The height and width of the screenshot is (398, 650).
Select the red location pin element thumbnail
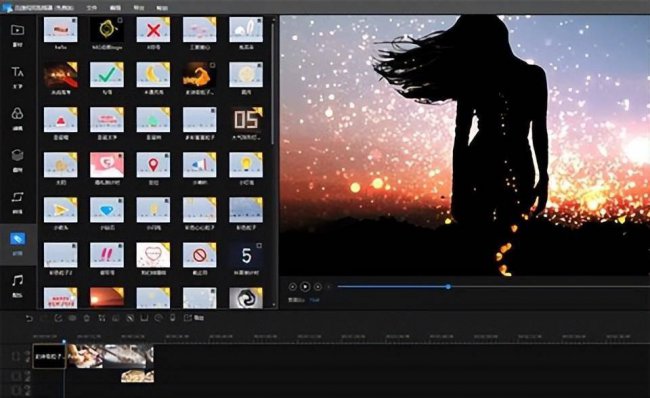tap(153, 165)
